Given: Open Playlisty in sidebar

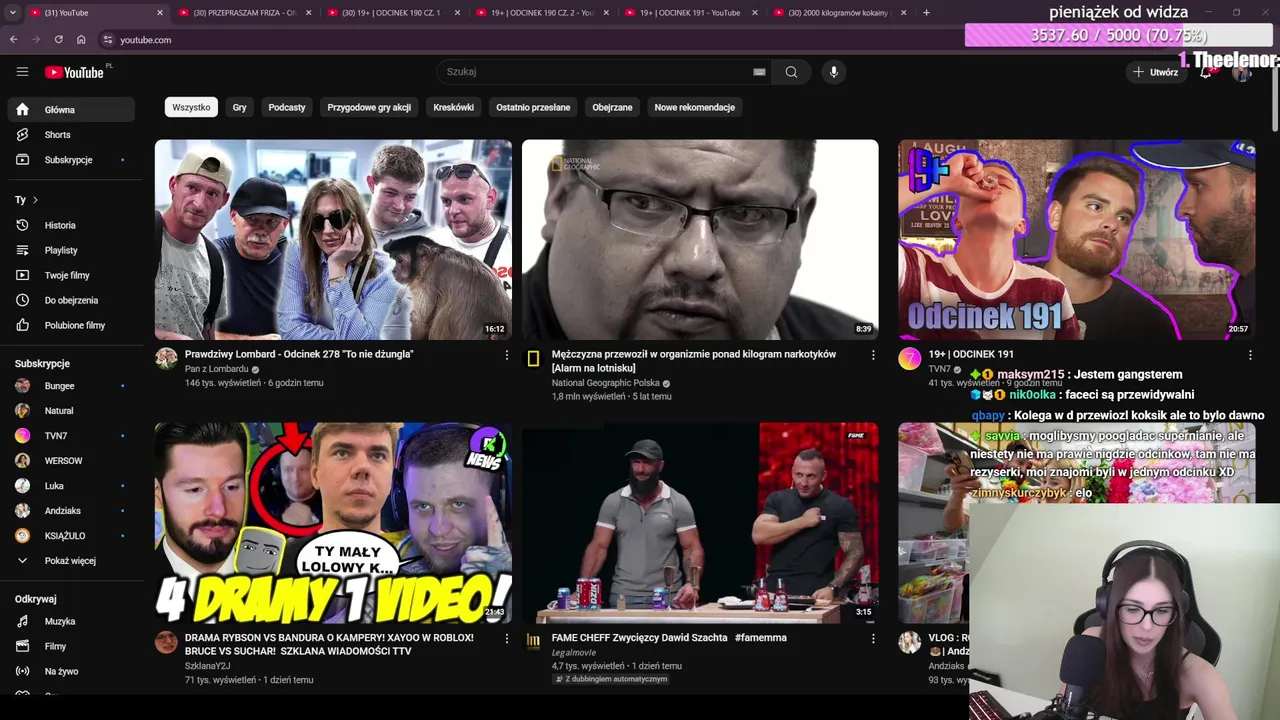Looking at the screenshot, I should 71,250.
